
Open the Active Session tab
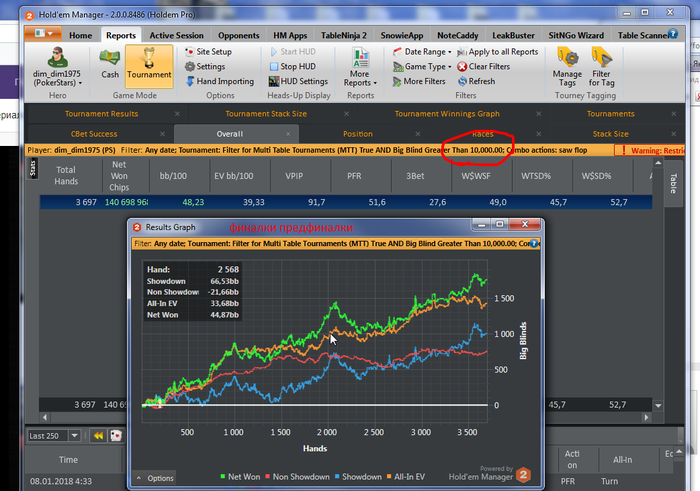tap(176, 35)
